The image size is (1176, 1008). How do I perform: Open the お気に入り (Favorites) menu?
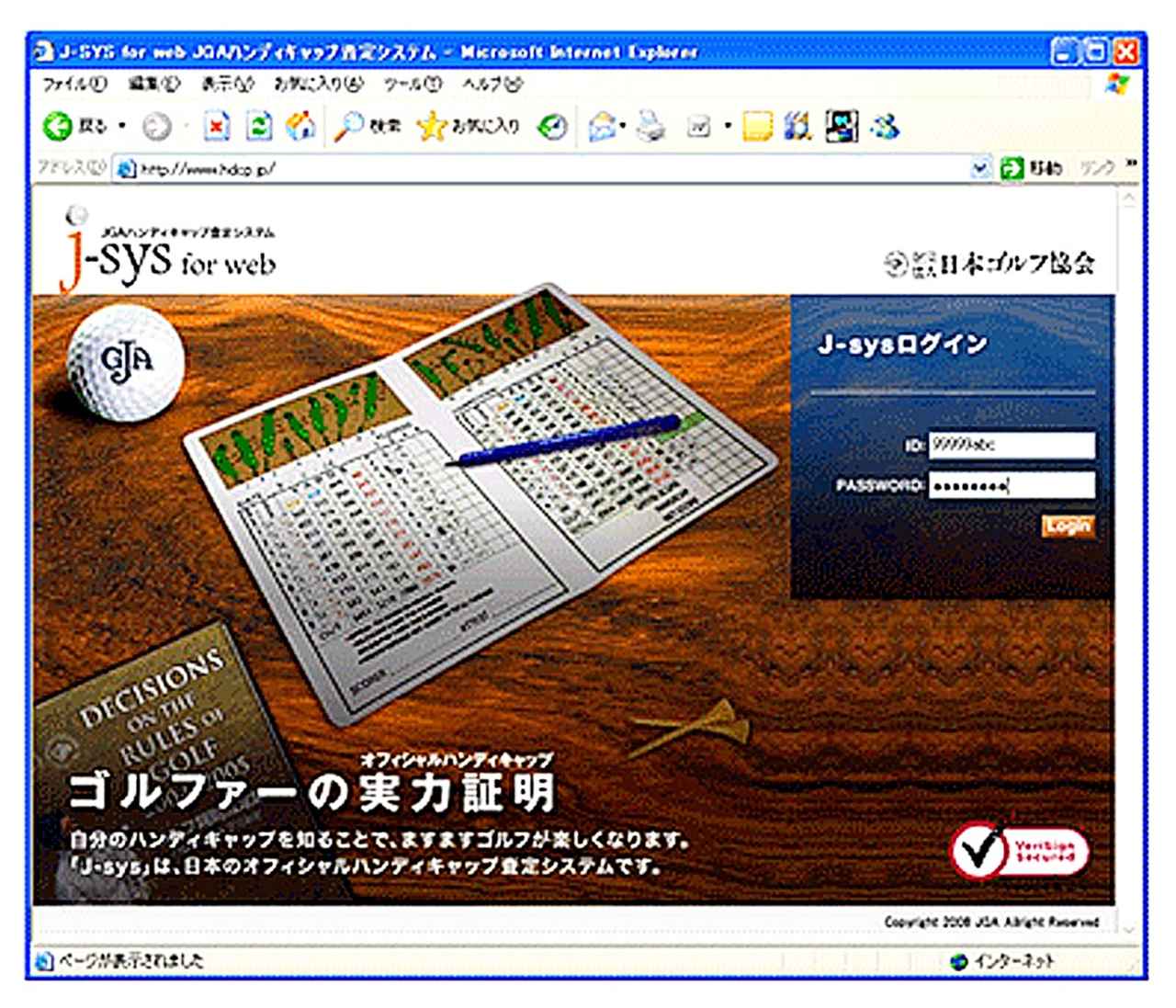(x=319, y=85)
